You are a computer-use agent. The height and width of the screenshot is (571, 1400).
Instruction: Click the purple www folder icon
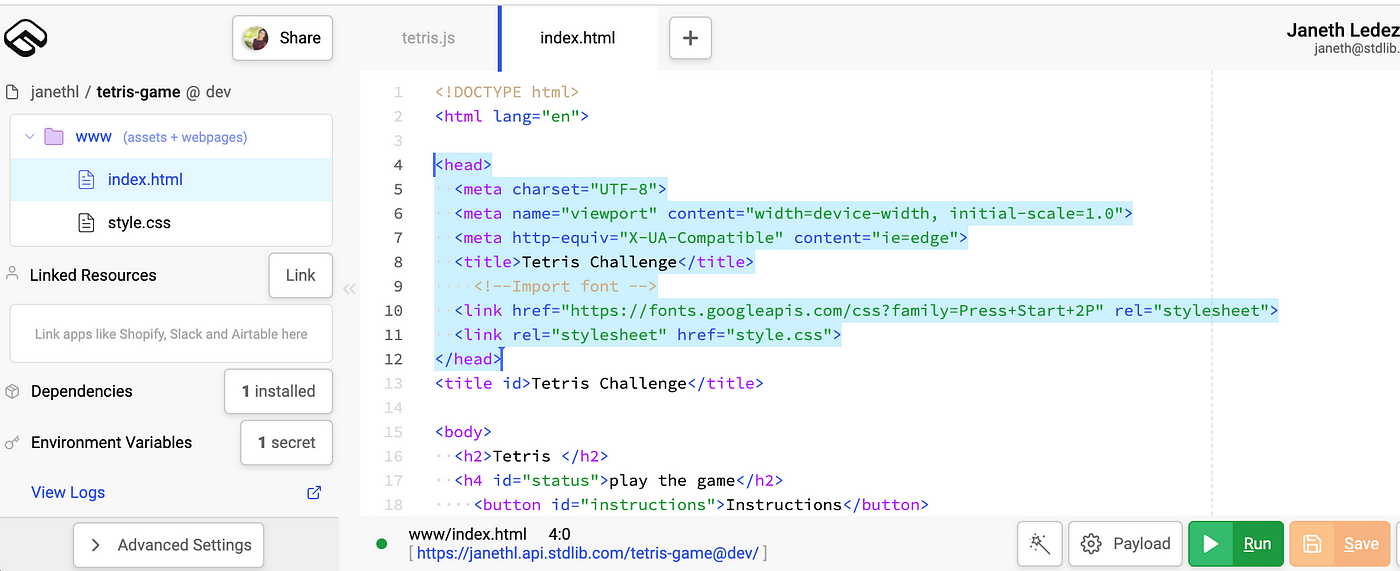(x=54, y=137)
